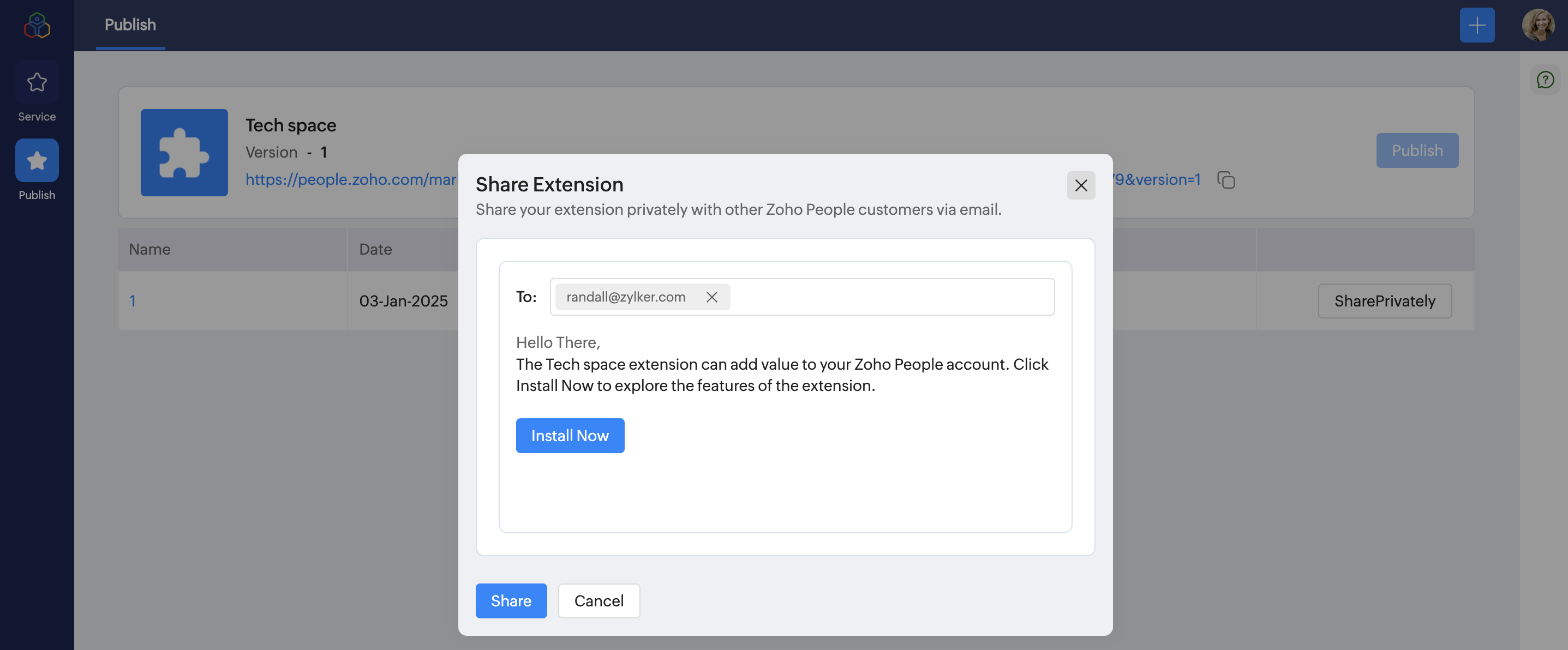
Task: Copy the extension URL with copy icon
Action: coord(1226,180)
